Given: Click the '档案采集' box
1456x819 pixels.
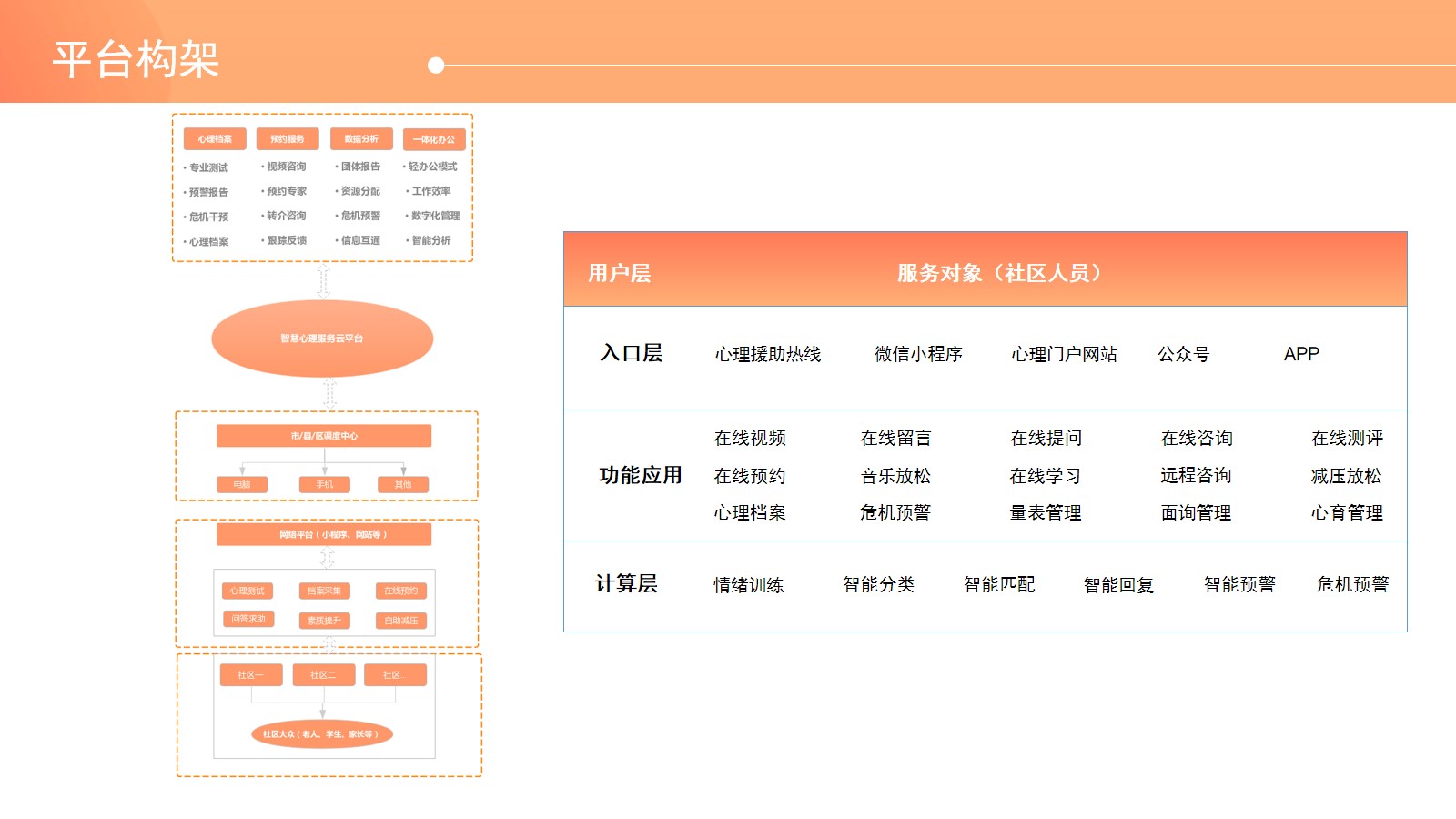Looking at the screenshot, I should tap(324, 591).
